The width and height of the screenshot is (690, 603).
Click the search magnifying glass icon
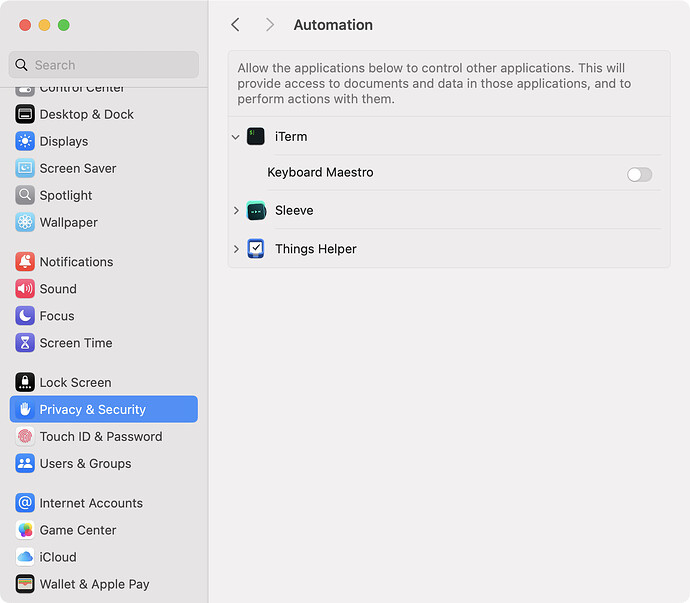point(21,65)
